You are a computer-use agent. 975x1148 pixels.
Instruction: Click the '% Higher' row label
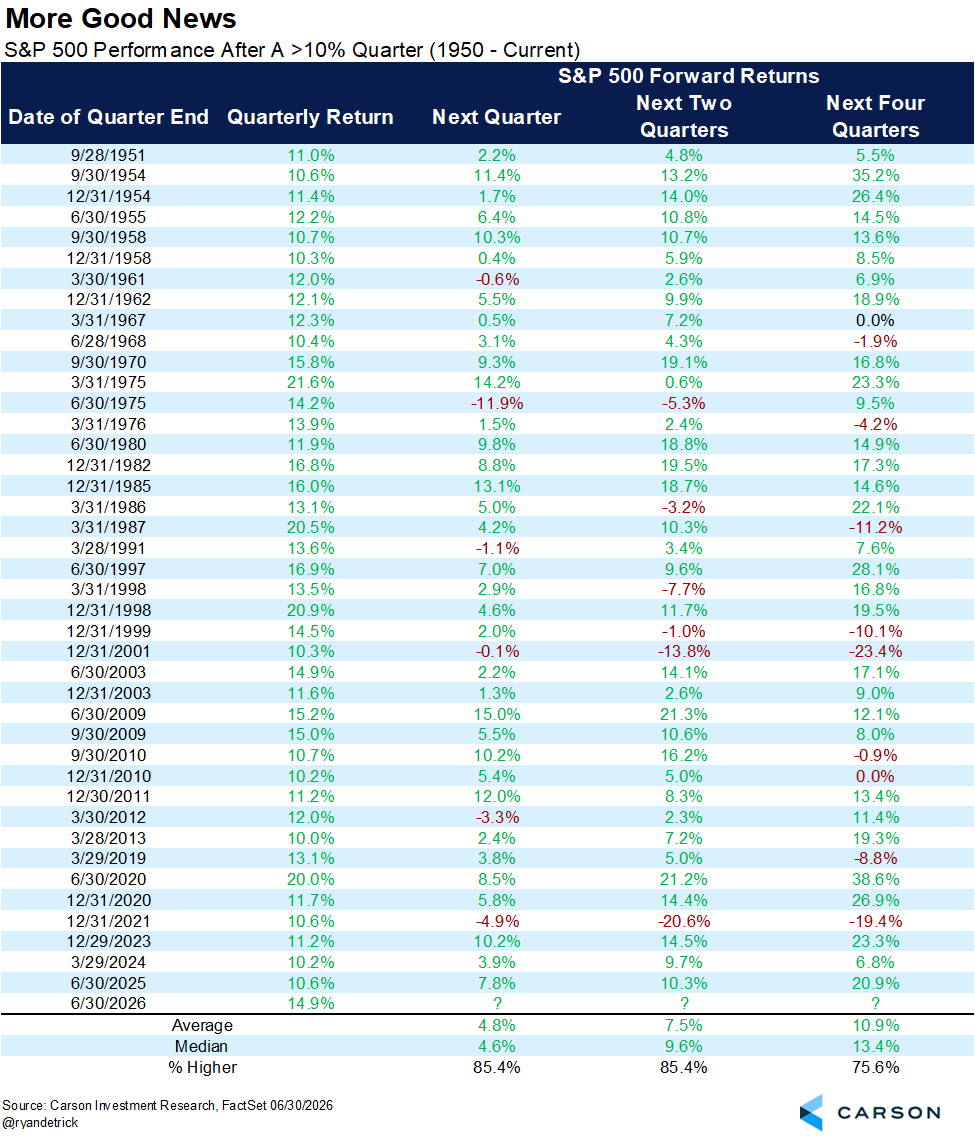(x=202, y=1067)
